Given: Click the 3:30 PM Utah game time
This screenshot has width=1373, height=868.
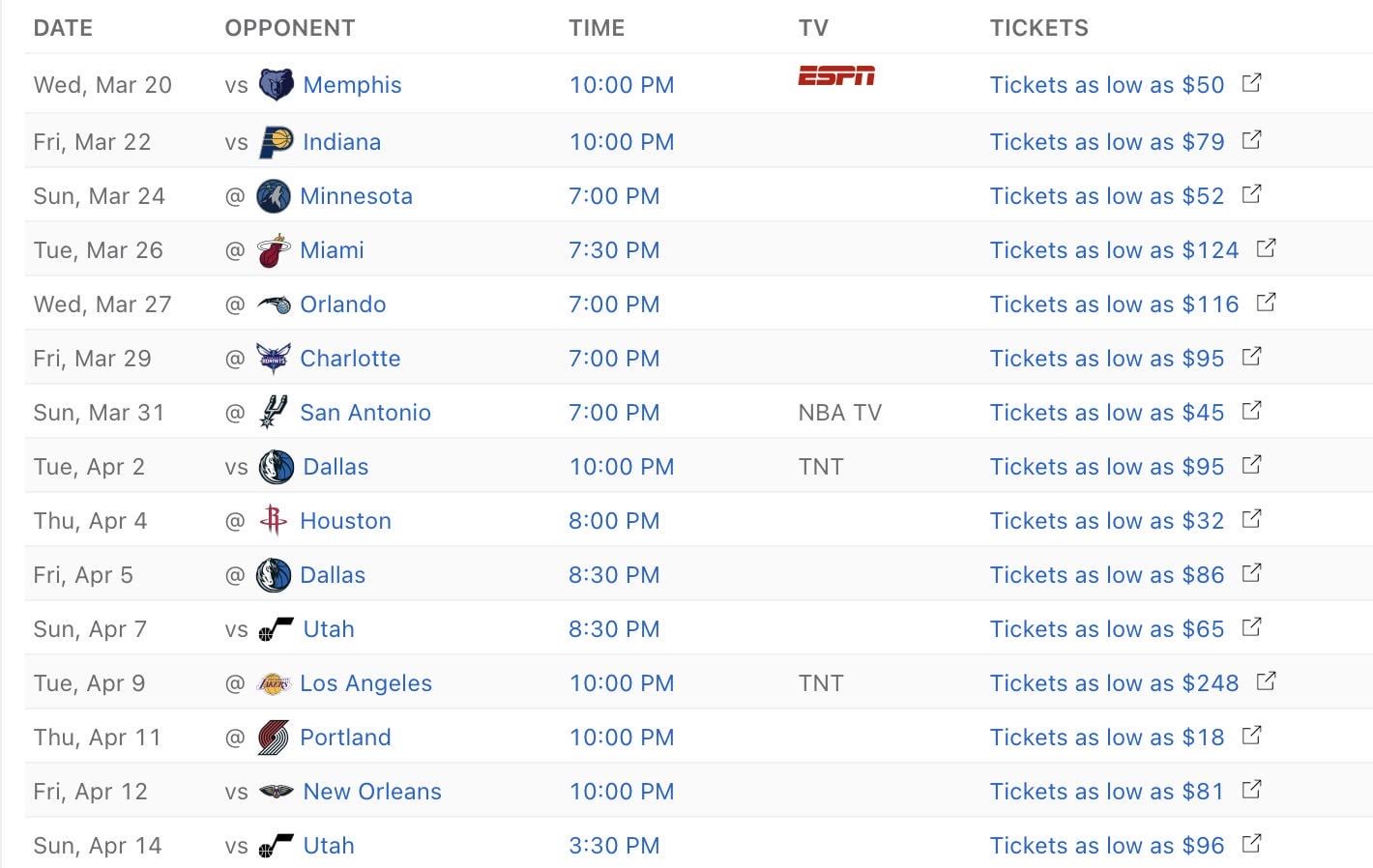Looking at the screenshot, I should [614, 846].
